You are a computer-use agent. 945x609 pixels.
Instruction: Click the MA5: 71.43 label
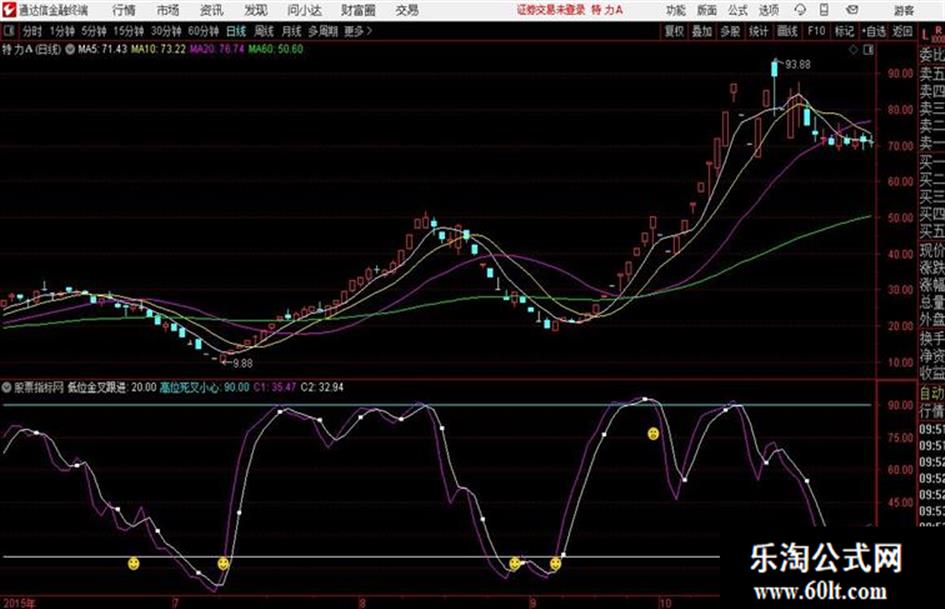point(102,49)
